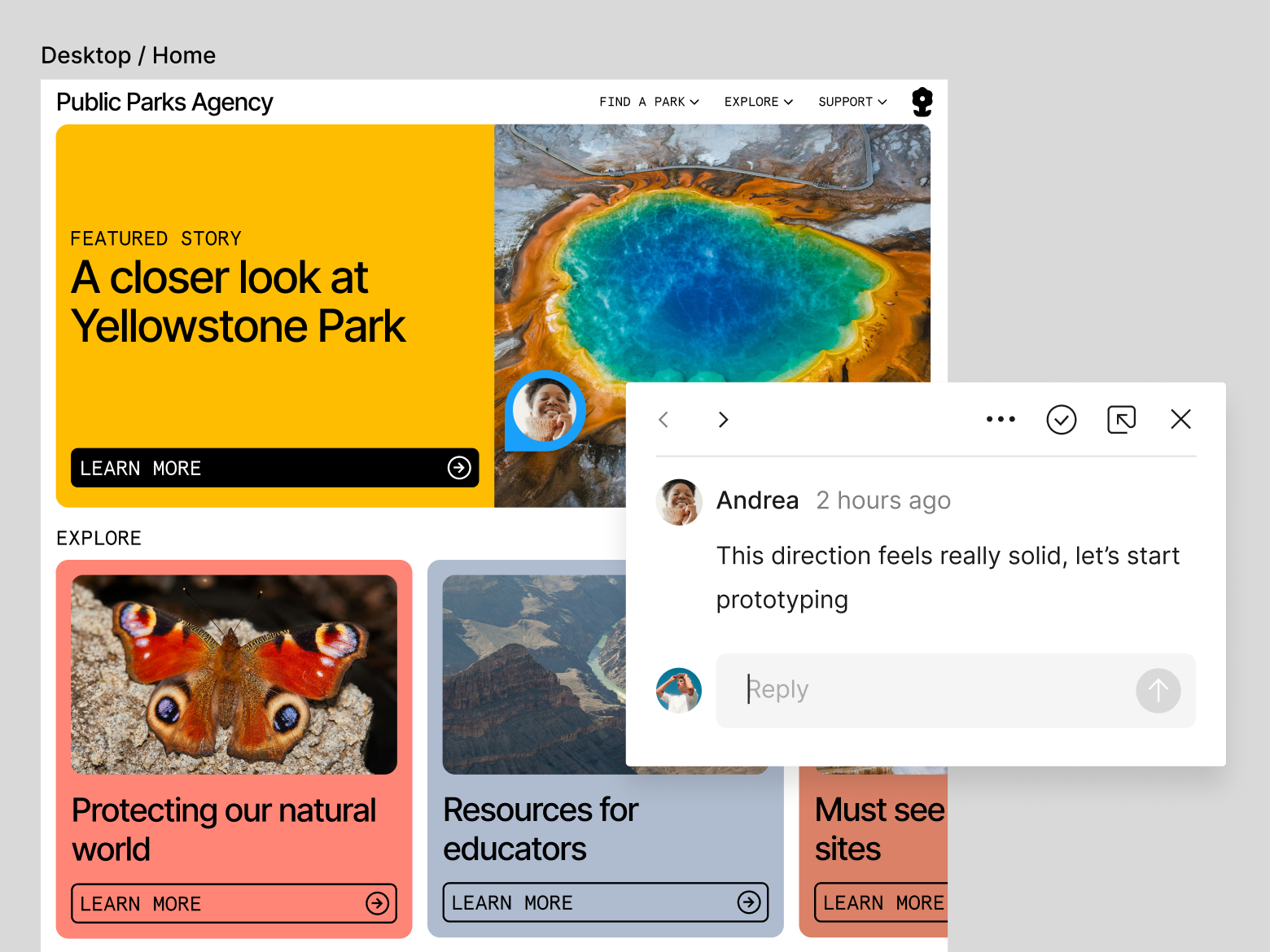
Task: Resolve Andrea's comment
Action: click(x=1061, y=419)
